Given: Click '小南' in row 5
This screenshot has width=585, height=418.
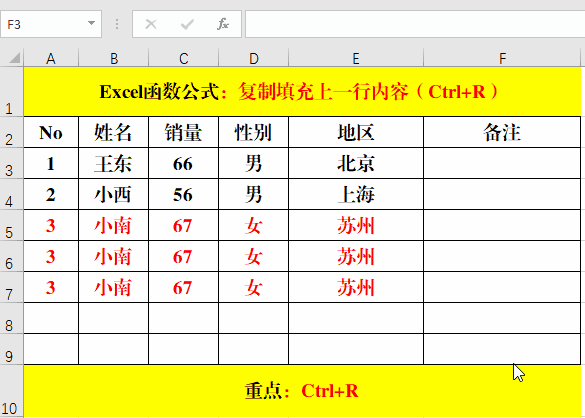Looking at the screenshot, I should click(x=113, y=225).
